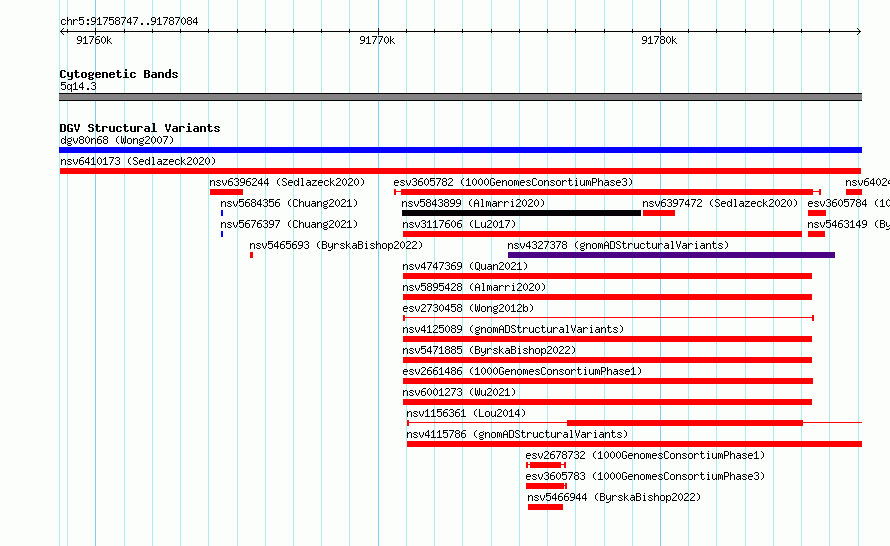Select nsv5684356 (Chuang2021) variant label
The height and width of the screenshot is (546, 890).
point(289,203)
